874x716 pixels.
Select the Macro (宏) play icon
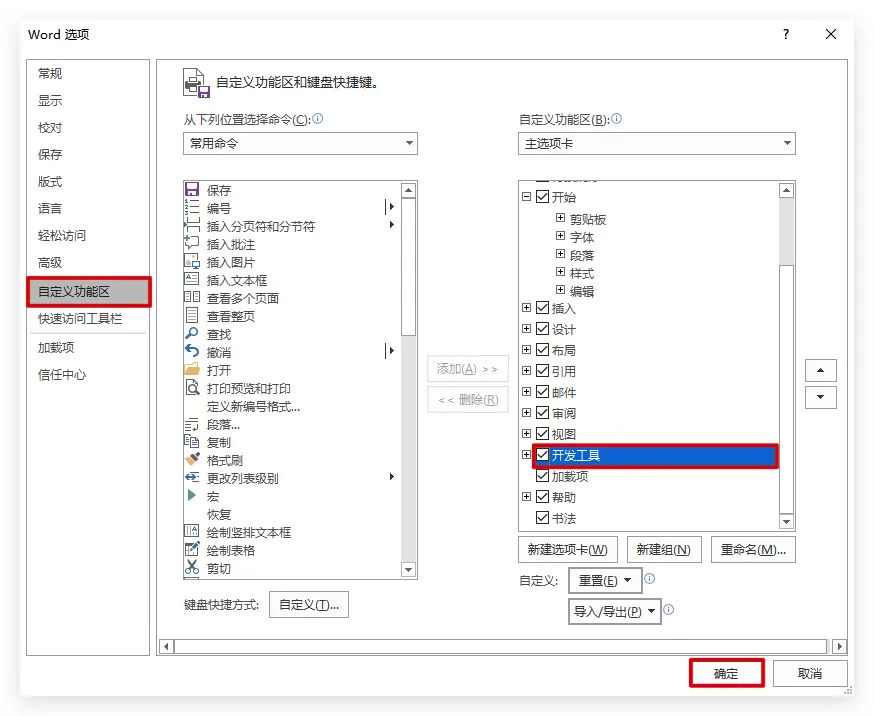192,496
